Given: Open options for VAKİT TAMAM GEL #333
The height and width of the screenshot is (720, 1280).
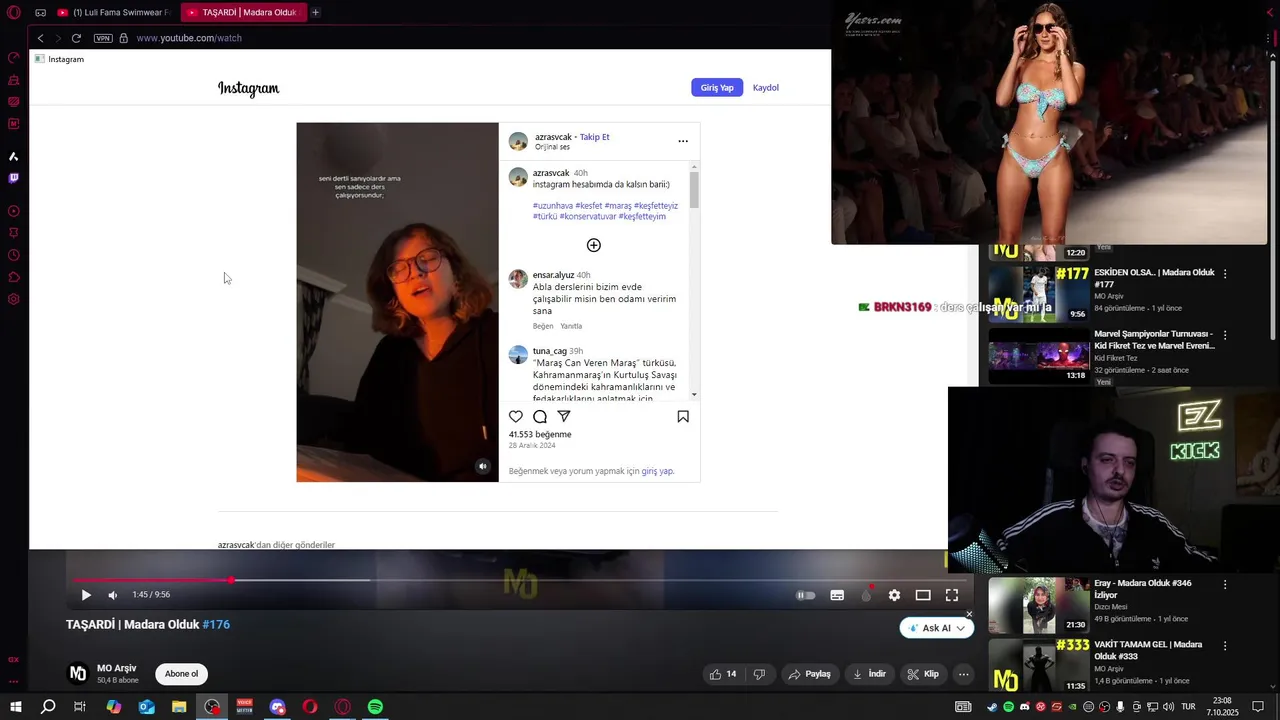Looking at the screenshot, I should tap(1225, 645).
